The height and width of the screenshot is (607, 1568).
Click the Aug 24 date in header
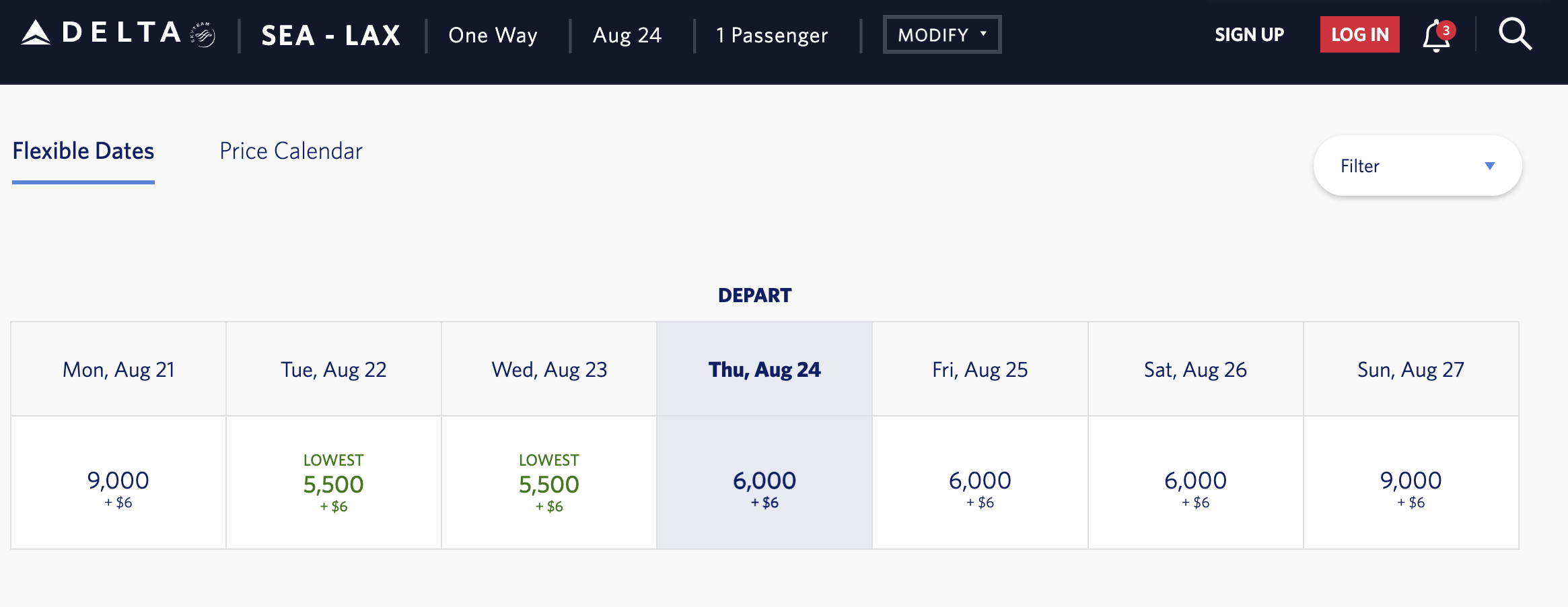627,35
